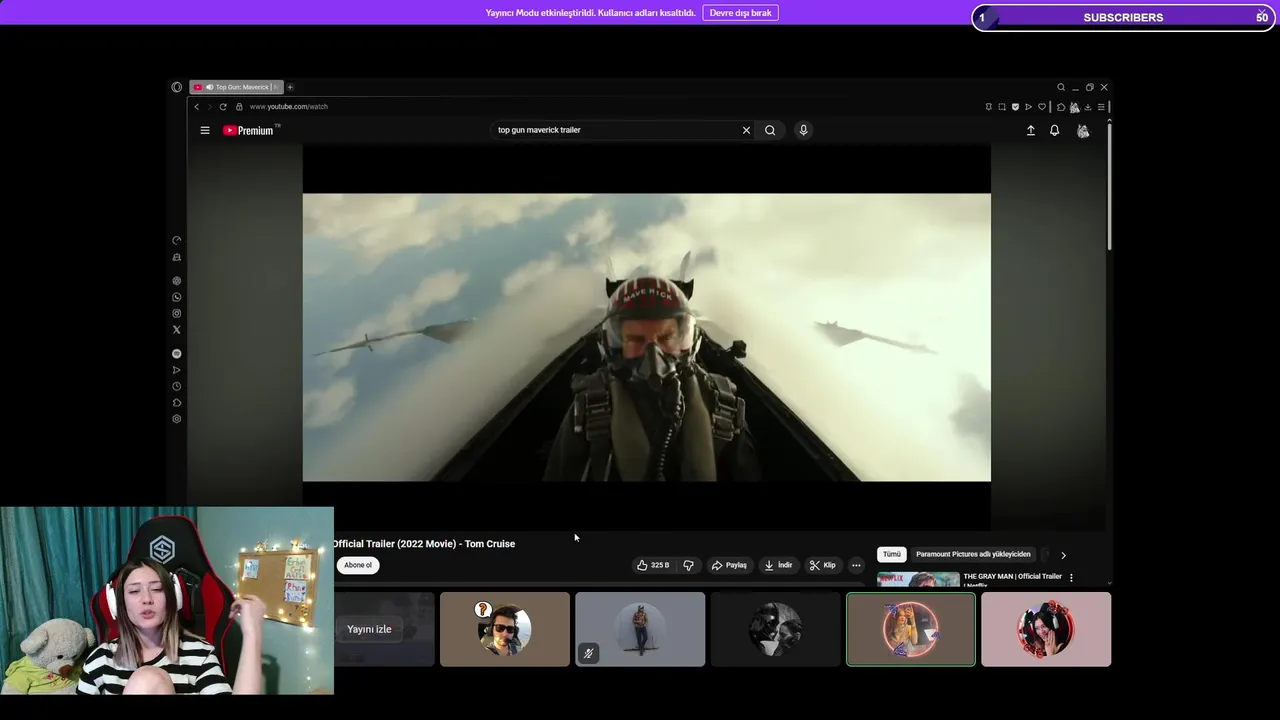Open the YouTube hamburger guide menu
Screen dimensions: 1280x720
coord(205,130)
